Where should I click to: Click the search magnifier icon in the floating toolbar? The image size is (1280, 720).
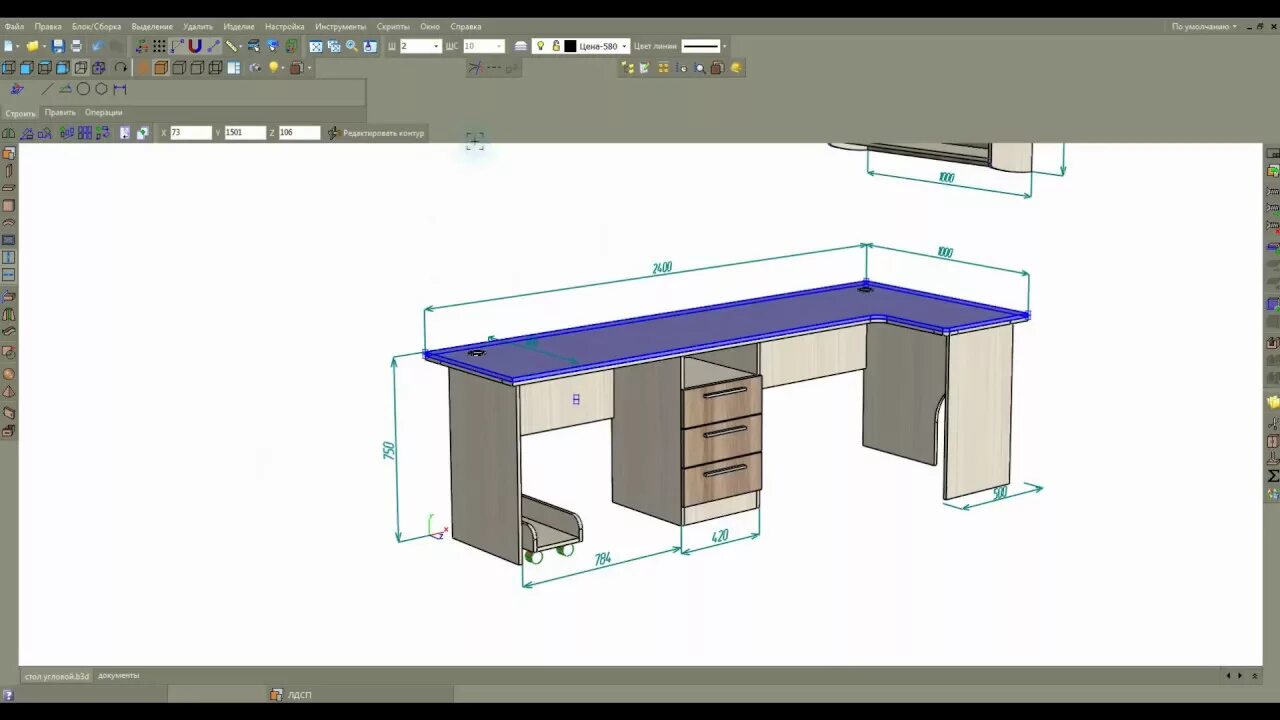(x=700, y=68)
